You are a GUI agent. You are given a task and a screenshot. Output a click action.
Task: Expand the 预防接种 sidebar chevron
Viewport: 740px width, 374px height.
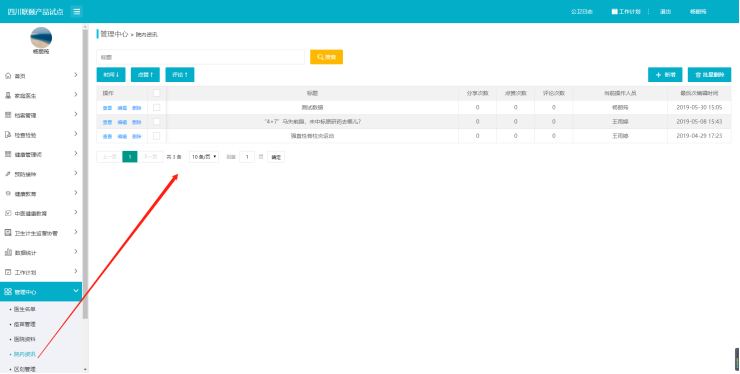(76, 173)
